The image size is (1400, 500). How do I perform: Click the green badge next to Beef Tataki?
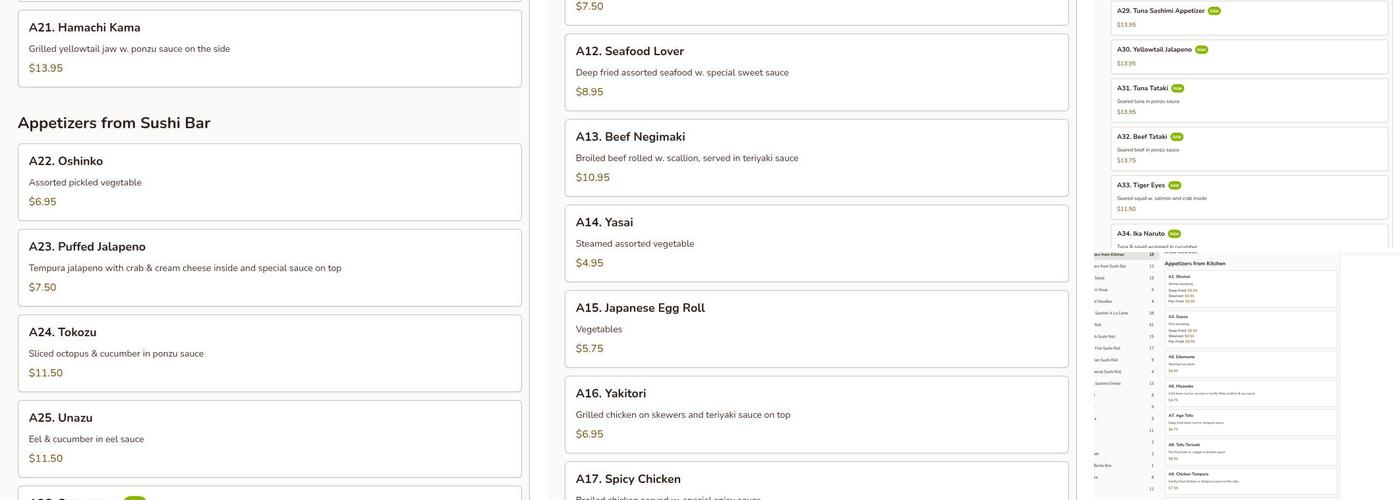(1176, 137)
